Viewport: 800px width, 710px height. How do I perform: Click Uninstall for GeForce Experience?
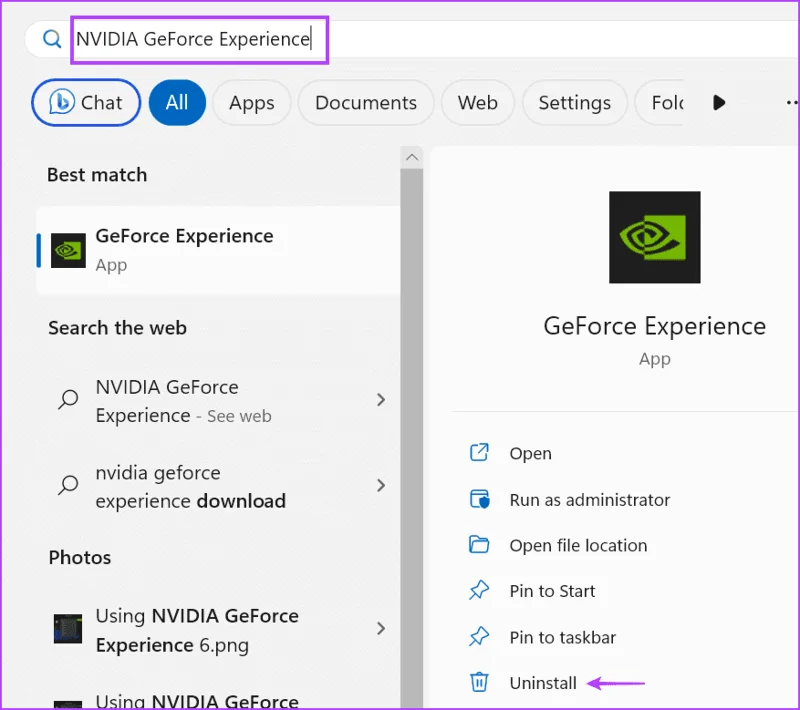543,683
